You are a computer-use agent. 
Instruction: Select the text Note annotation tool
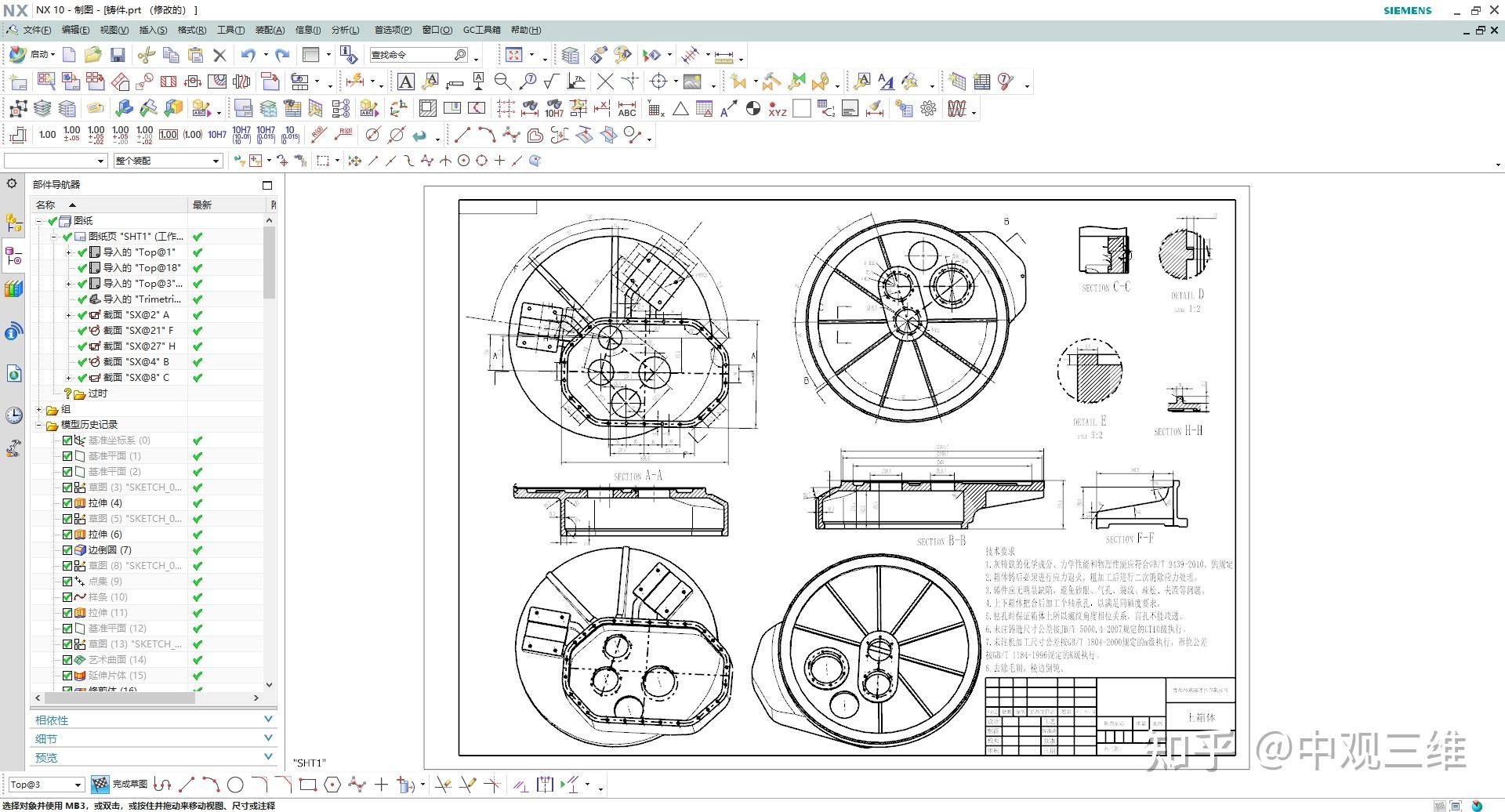point(405,82)
